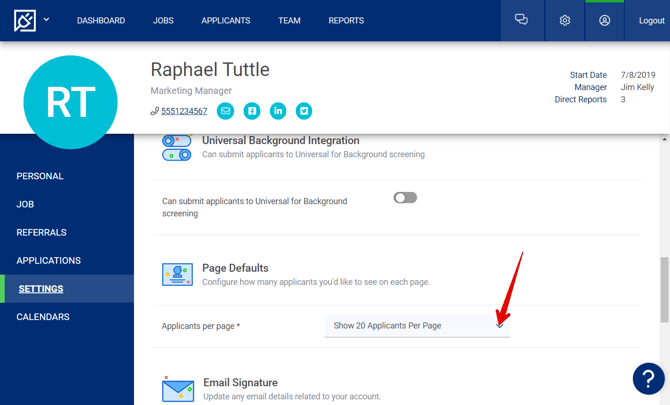670x405 pixels.
Task: Expand the chevron next to the logo
Action: point(47,19)
